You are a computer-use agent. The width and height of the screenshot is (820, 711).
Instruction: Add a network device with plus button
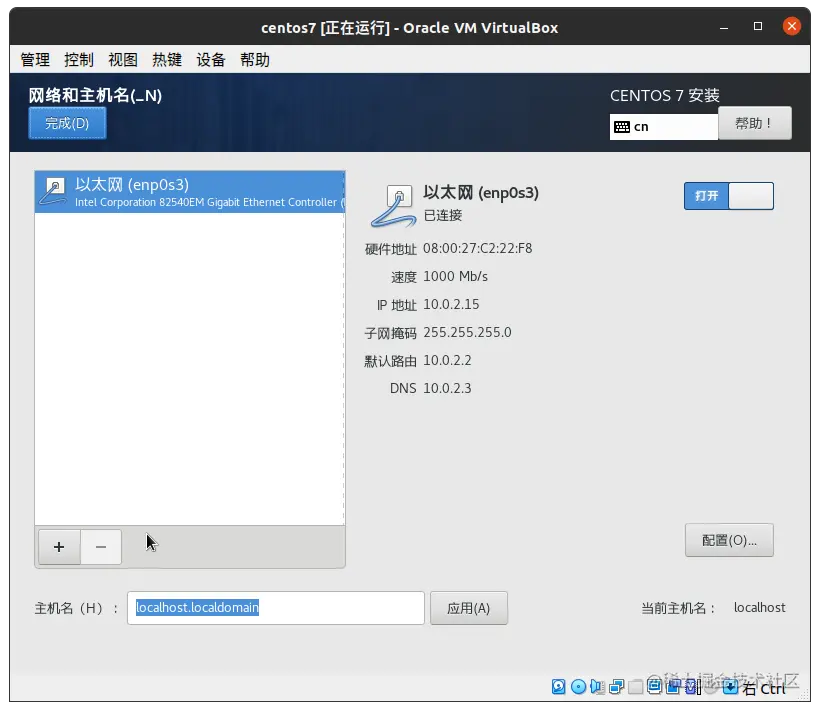tap(59, 547)
